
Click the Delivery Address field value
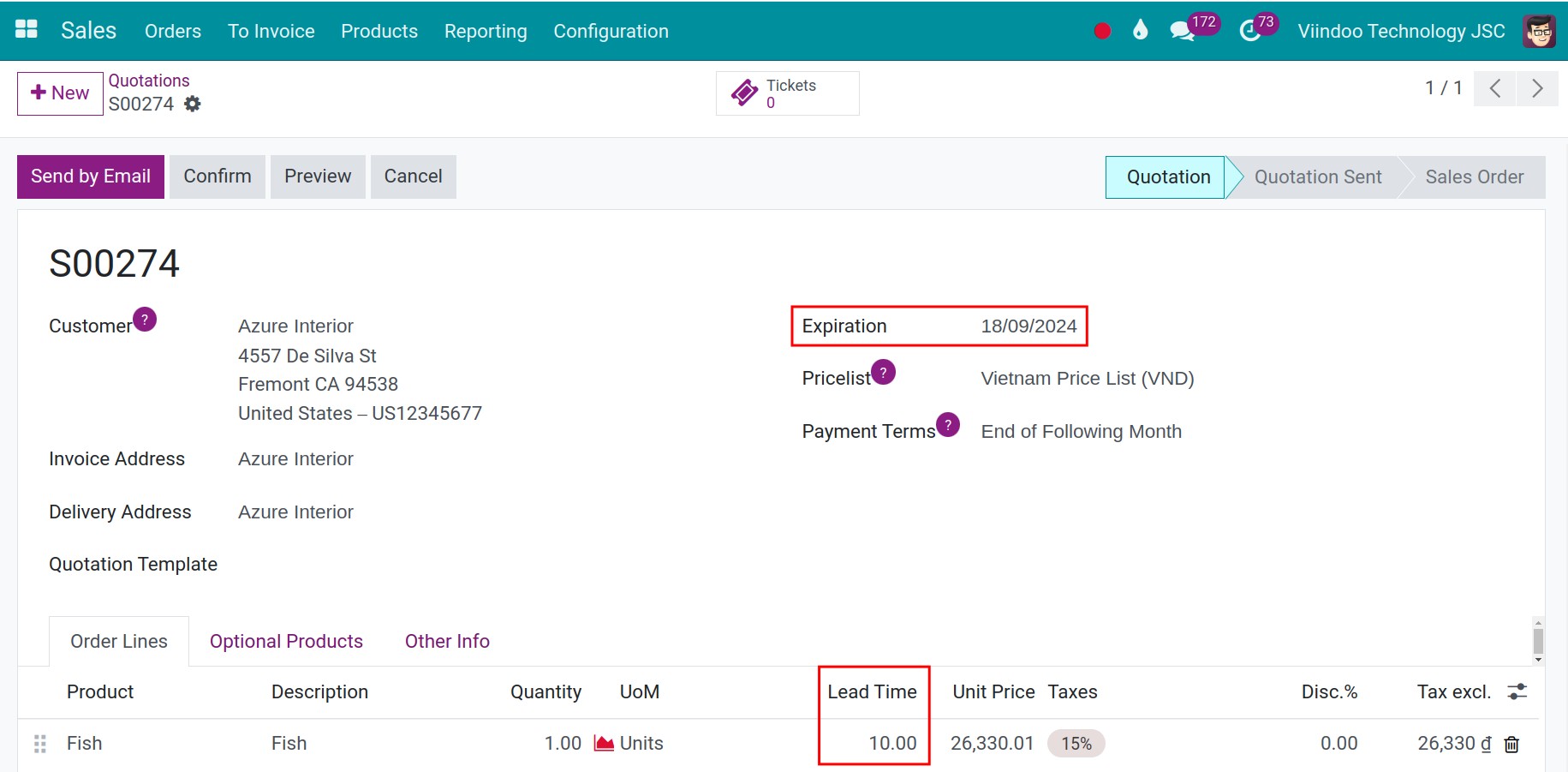pyautogui.click(x=295, y=512)
